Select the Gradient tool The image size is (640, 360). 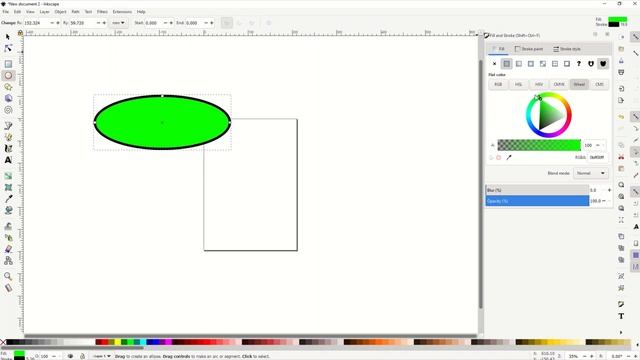pos(8,176)
